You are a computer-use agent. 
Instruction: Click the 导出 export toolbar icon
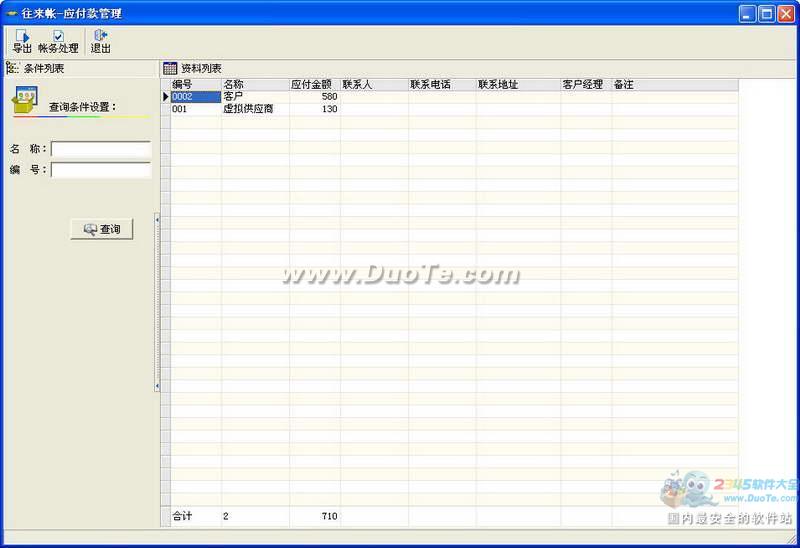[22, 37]
